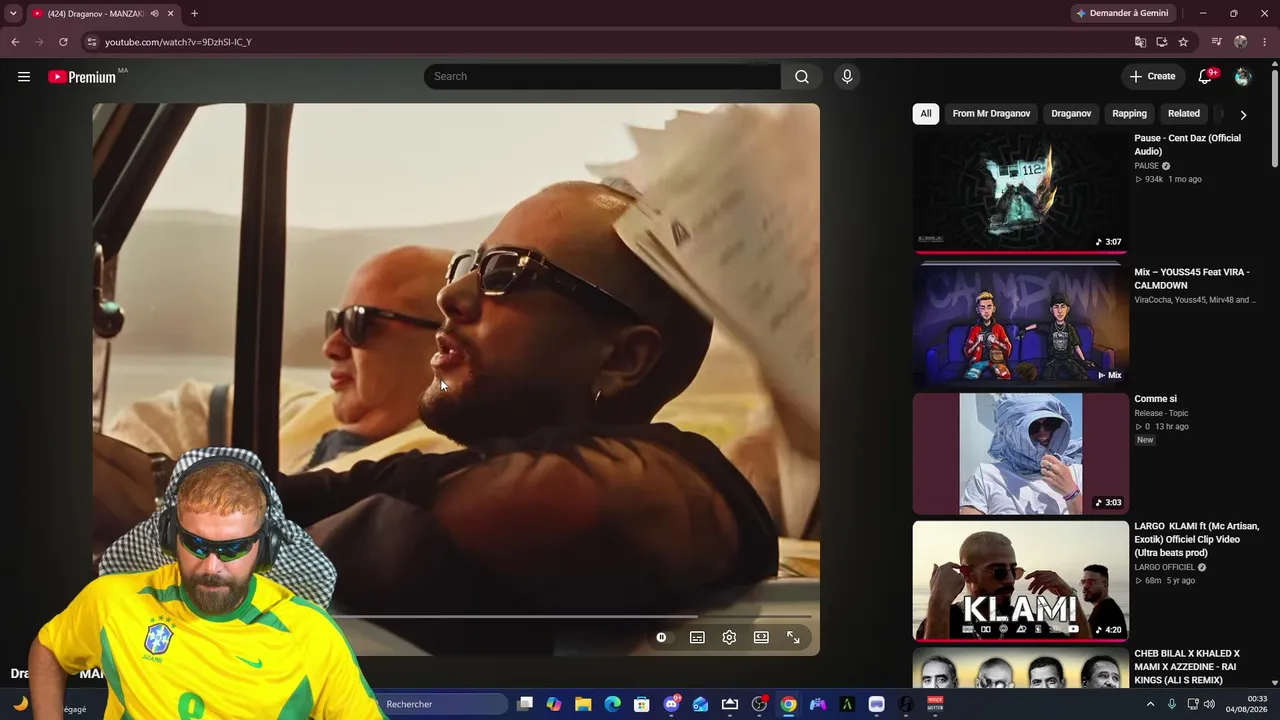Open the system volume control

[x=1209, y=704]
